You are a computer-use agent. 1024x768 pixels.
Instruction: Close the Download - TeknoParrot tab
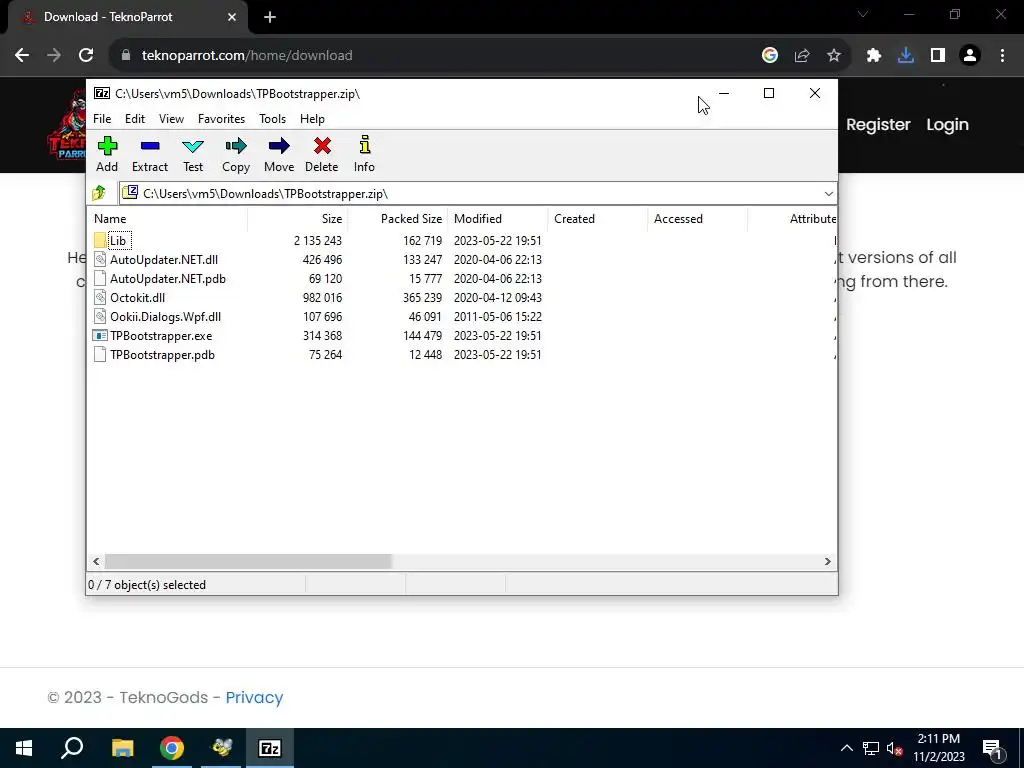[x=232, y=17]
